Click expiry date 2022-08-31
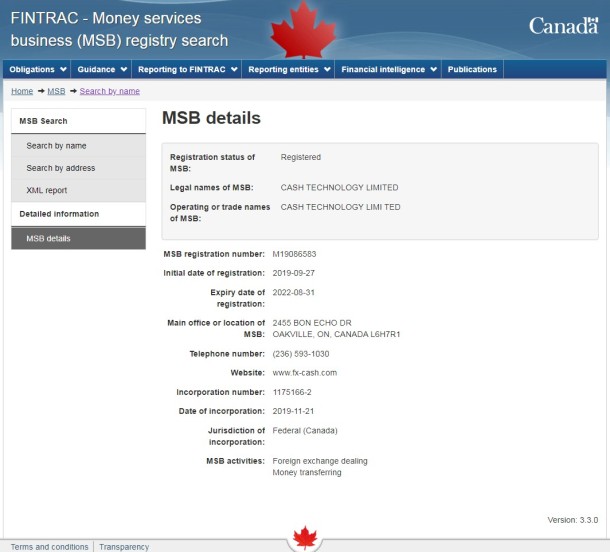The image size is (610, 552). [x=293, y=293]
